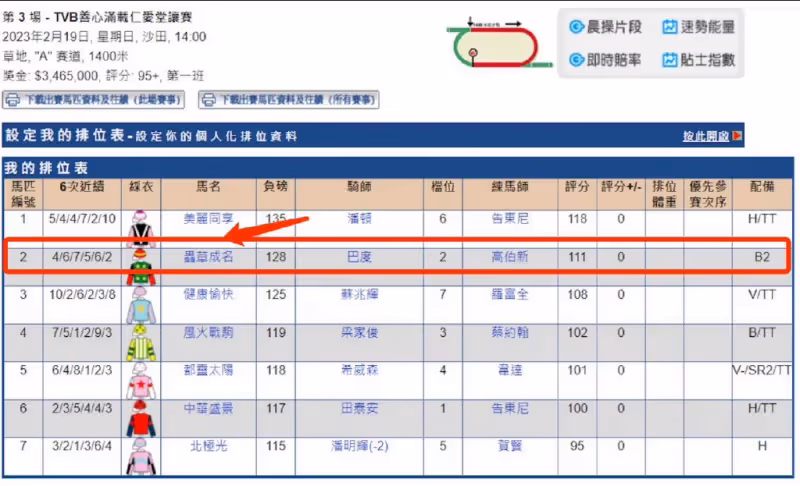Click the 晨操片段 play icon
The image size is (800, 486).
[x=577, y=27]
